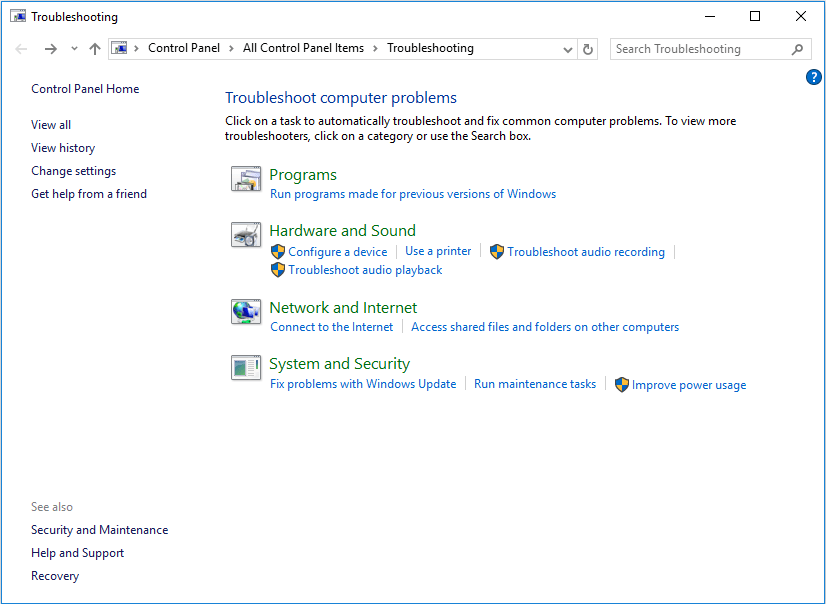The height and width of the screenshot is (604, 826).
Task: Expand the Recent locations dropdown arrow
Action: 74,49
